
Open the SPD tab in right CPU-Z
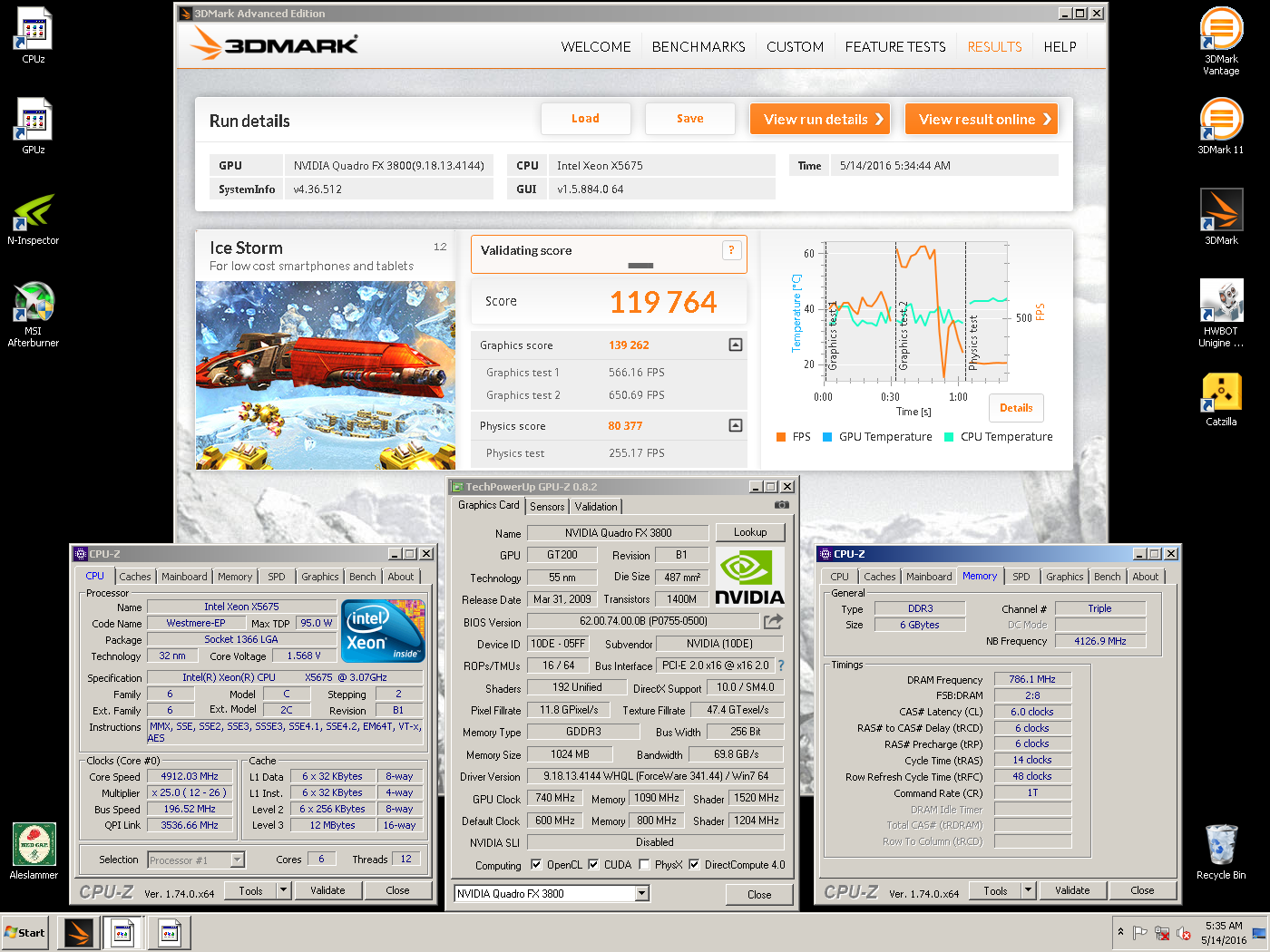1021,577
